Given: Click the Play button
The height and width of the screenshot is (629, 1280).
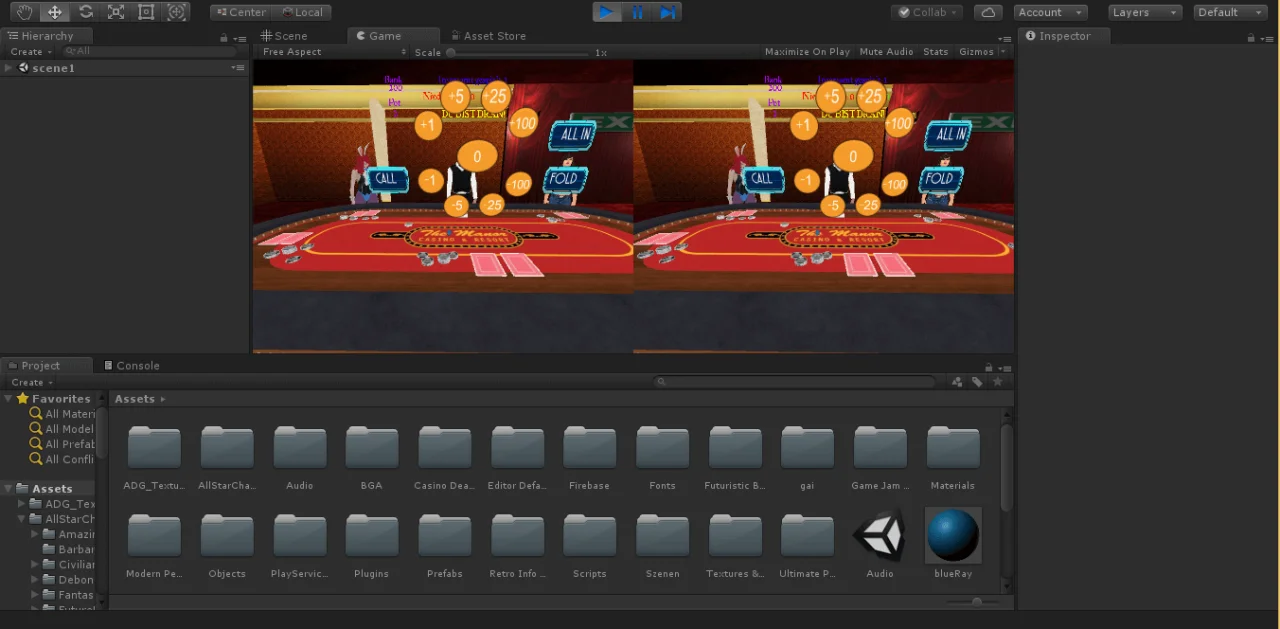Looking at the screenshot, I should tap(606, 12).
